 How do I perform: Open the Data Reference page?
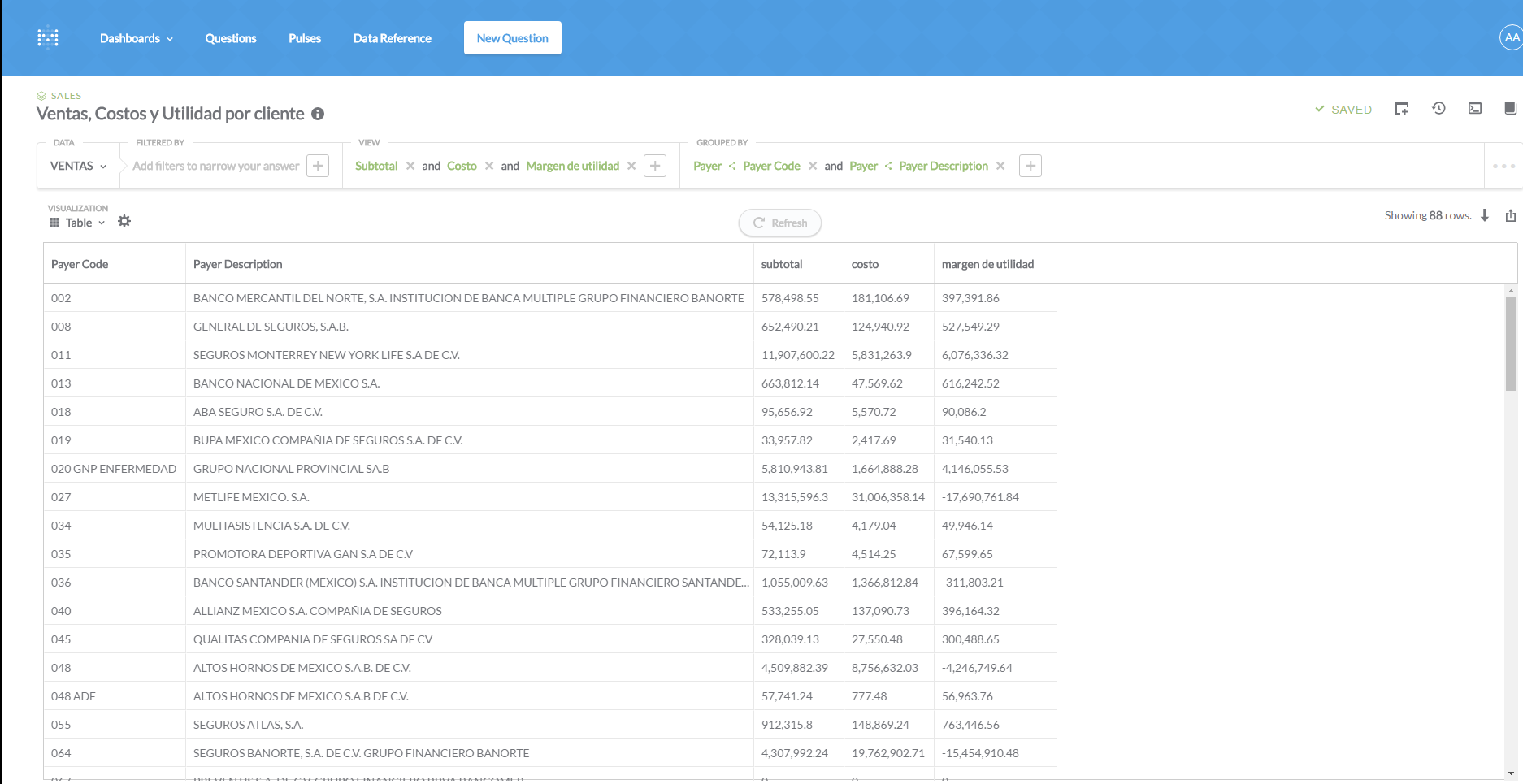(x=393, y=38)
